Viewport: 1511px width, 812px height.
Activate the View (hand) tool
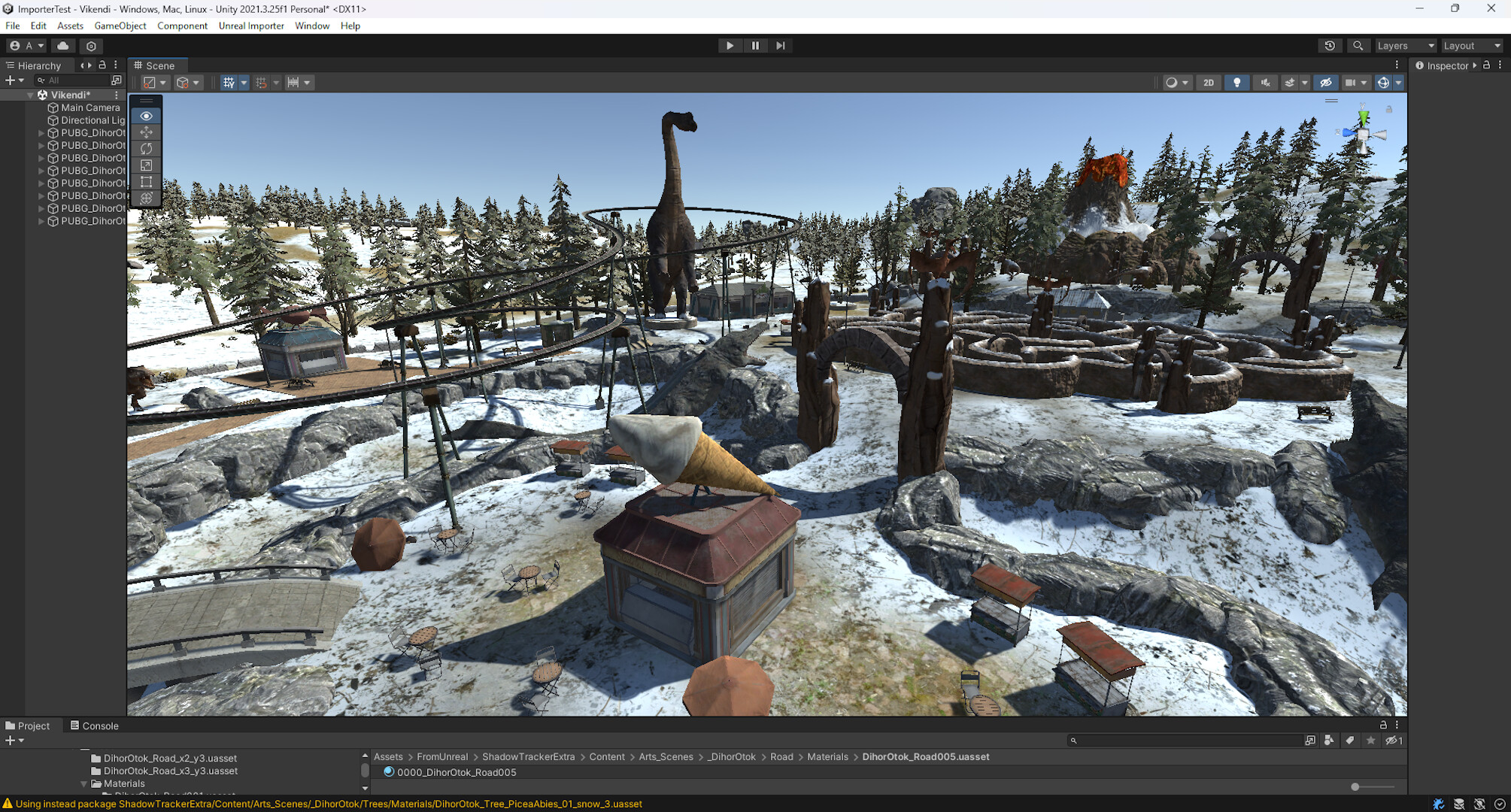tap(146, 115)
